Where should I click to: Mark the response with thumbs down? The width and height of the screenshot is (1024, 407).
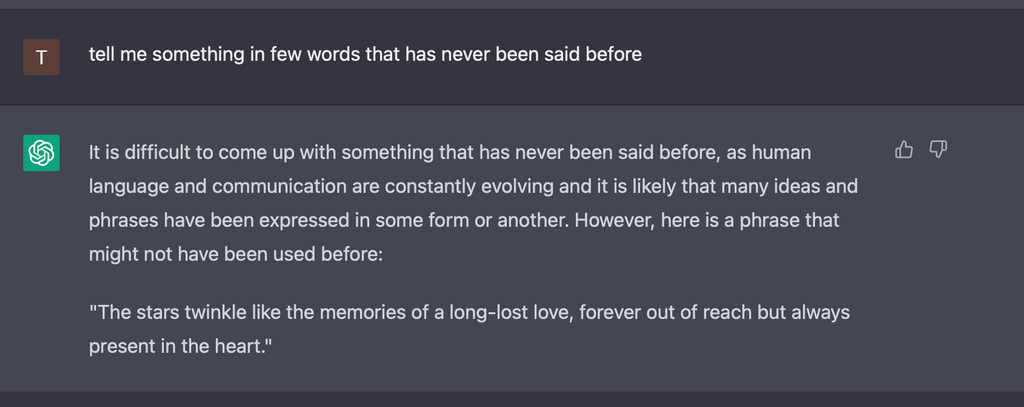point(938,150)
